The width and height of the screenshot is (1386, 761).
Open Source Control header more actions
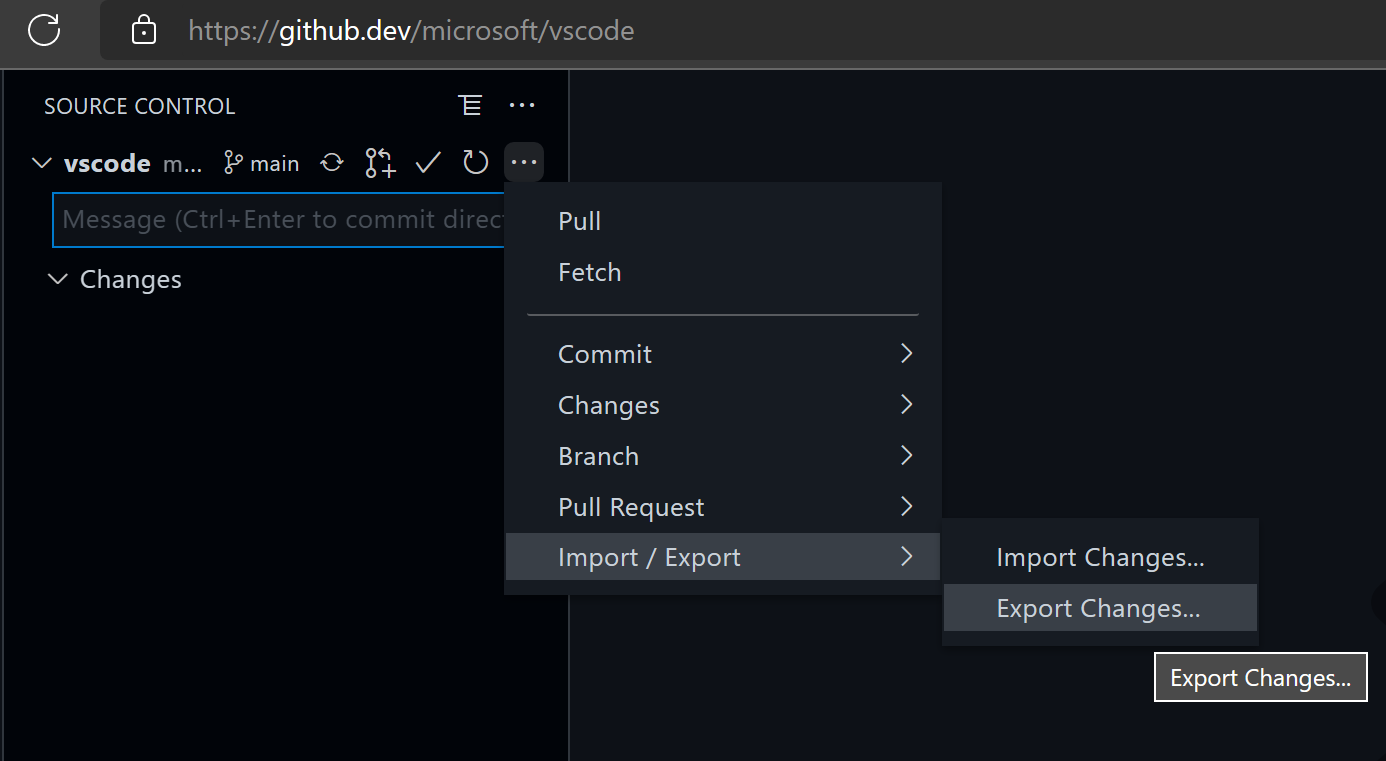coord(522,105)
